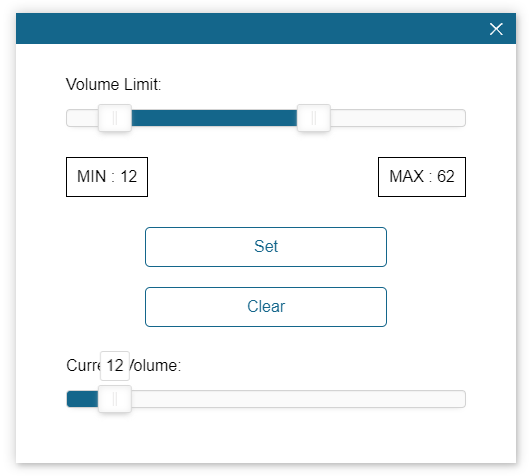Grab the minimum handle of Volume Limit slider
Screen dimensions: 532x476
pyautogui.click(x=115, y=118)
